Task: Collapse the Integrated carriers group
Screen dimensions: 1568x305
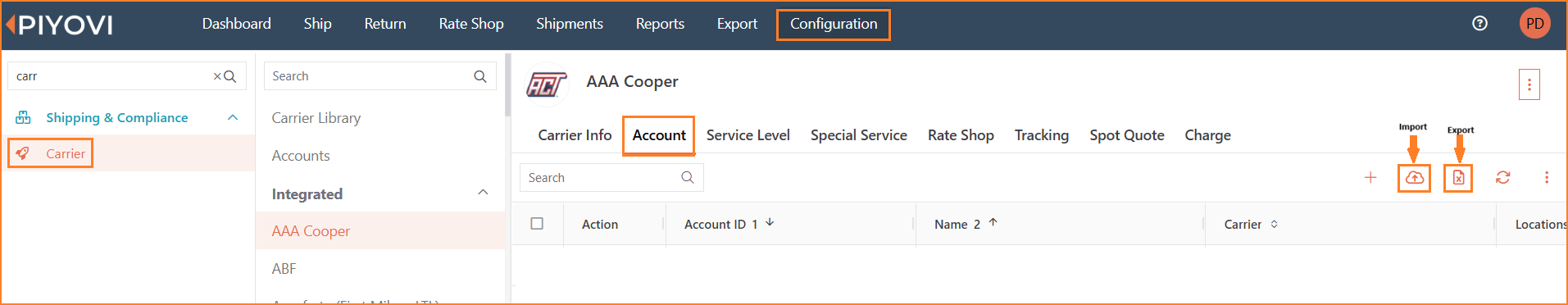Action: 483,193
